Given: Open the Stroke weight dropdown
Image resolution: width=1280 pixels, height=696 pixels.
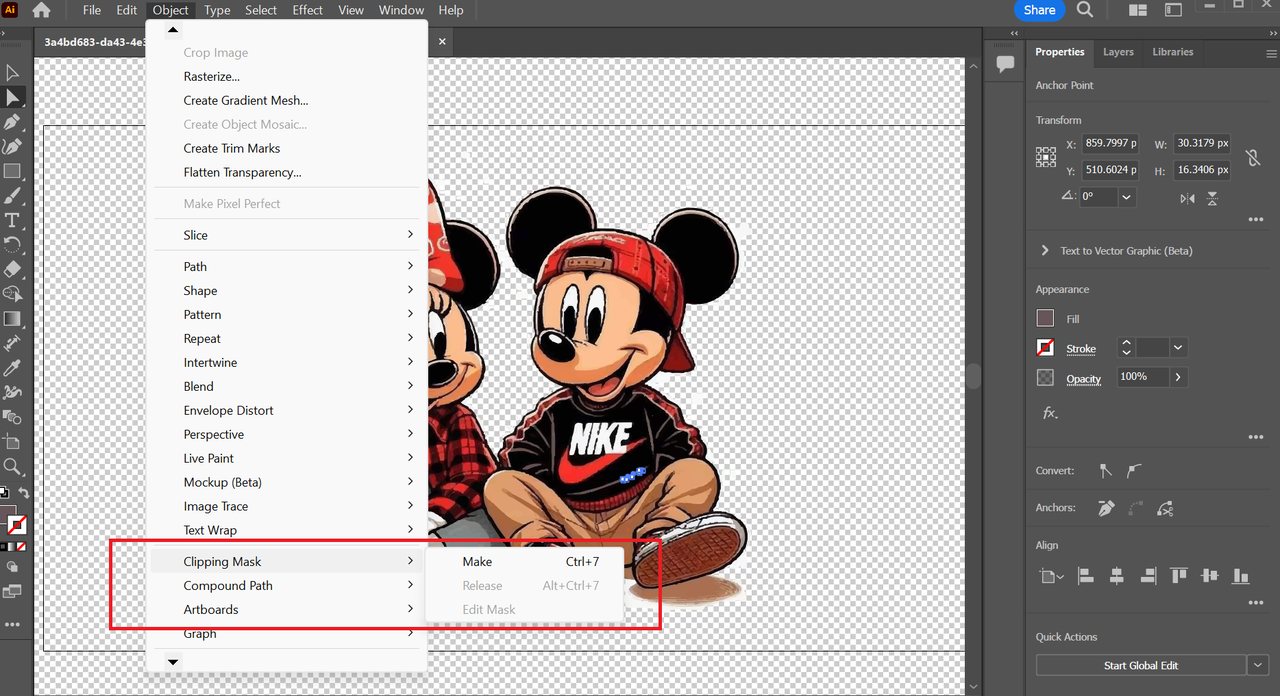Looking at the screenshot, I should pos(1178,348).
